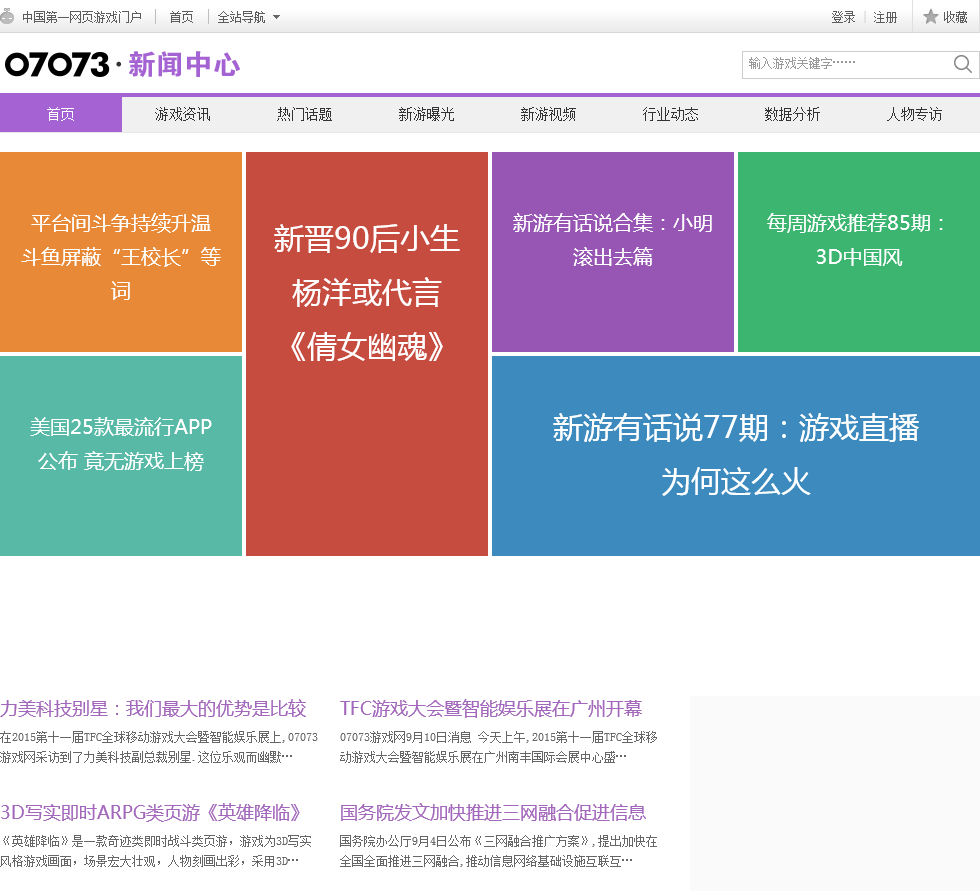Click the mascot icon at top left
Screen dimensions: 980x891
[8, 17]
